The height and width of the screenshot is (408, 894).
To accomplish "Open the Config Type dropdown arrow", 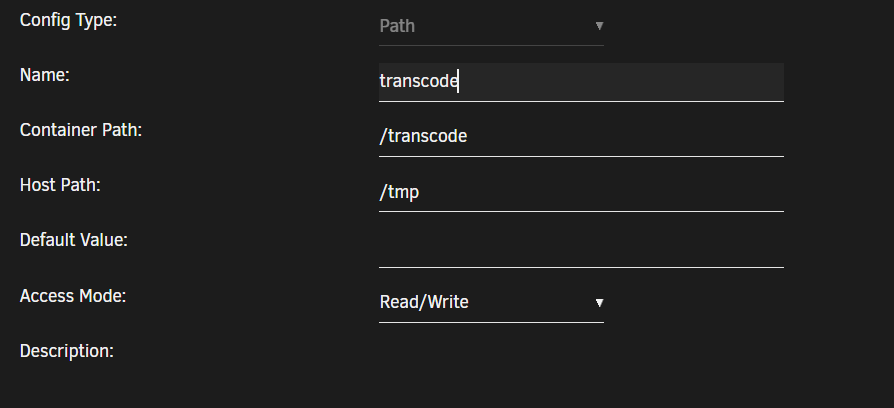I will [599, 26].
